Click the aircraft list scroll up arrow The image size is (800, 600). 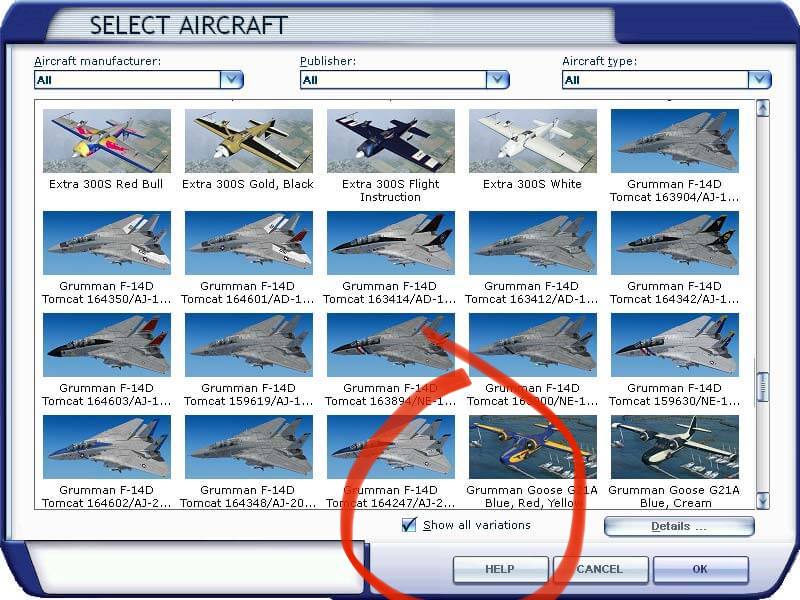coord(763,108)
